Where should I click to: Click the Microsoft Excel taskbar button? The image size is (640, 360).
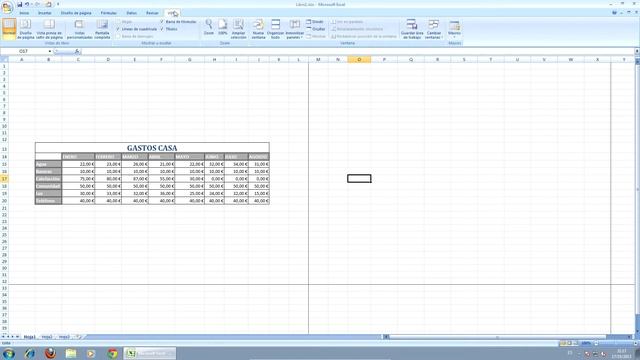[149, 353]
